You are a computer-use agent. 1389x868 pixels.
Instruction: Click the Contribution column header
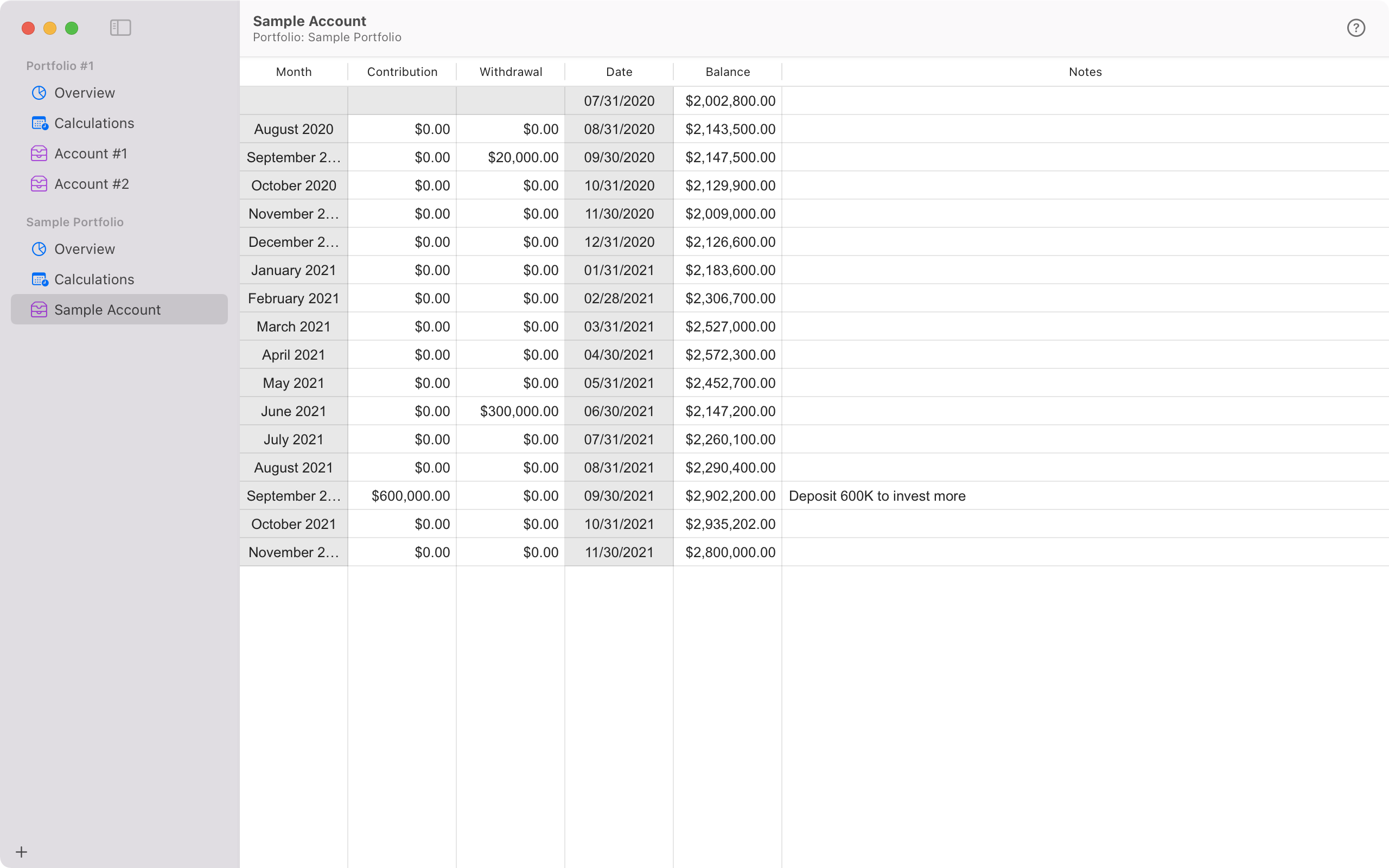[x=402, y=72]
